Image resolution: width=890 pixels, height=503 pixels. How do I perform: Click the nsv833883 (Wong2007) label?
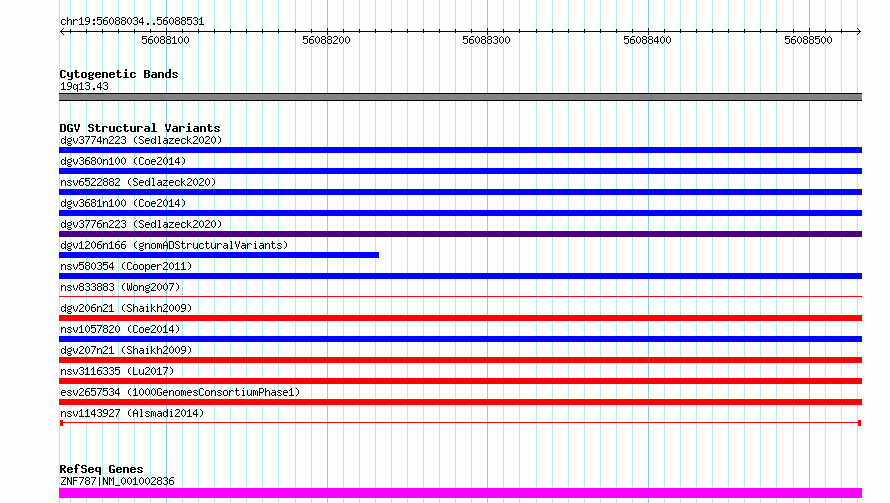point(120,287)
